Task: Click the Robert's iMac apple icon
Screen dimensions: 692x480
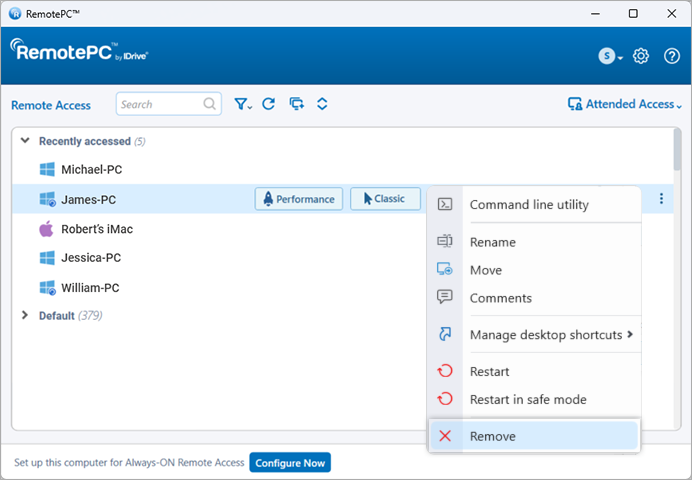Action: [46, 229]
